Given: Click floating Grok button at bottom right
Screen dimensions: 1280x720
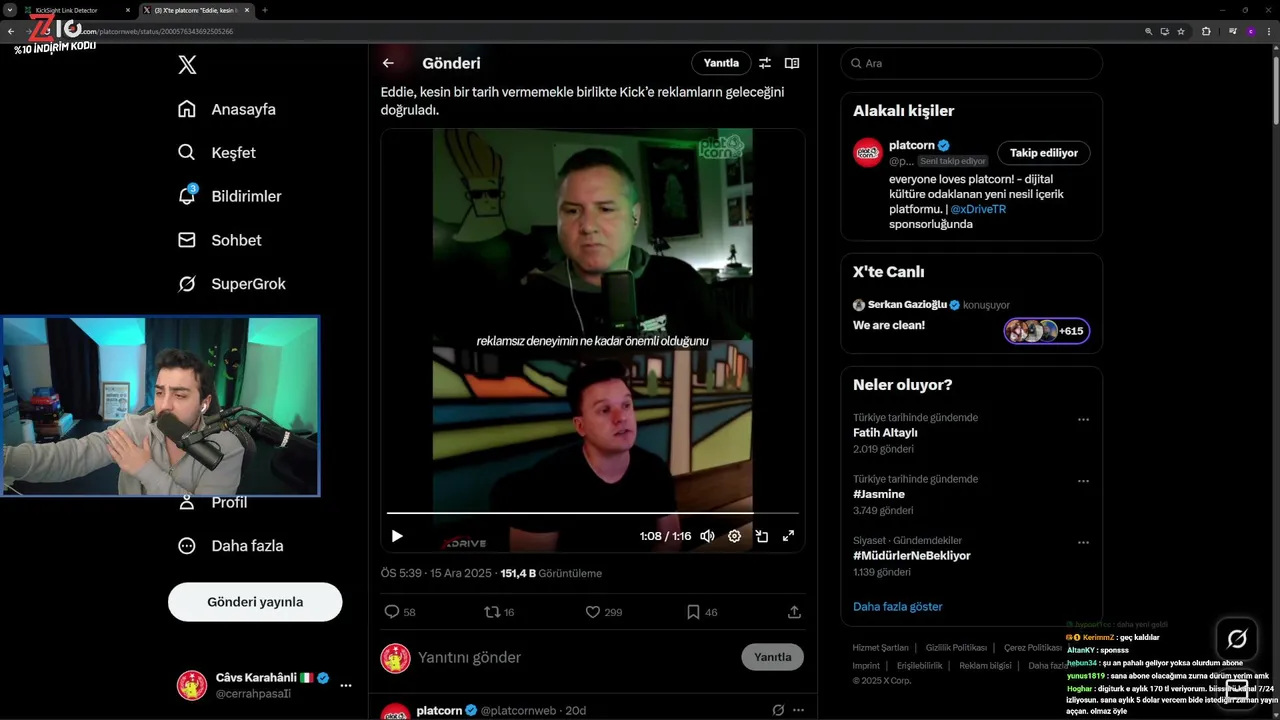Looking at the screenshot, I should click(1237, 639).
